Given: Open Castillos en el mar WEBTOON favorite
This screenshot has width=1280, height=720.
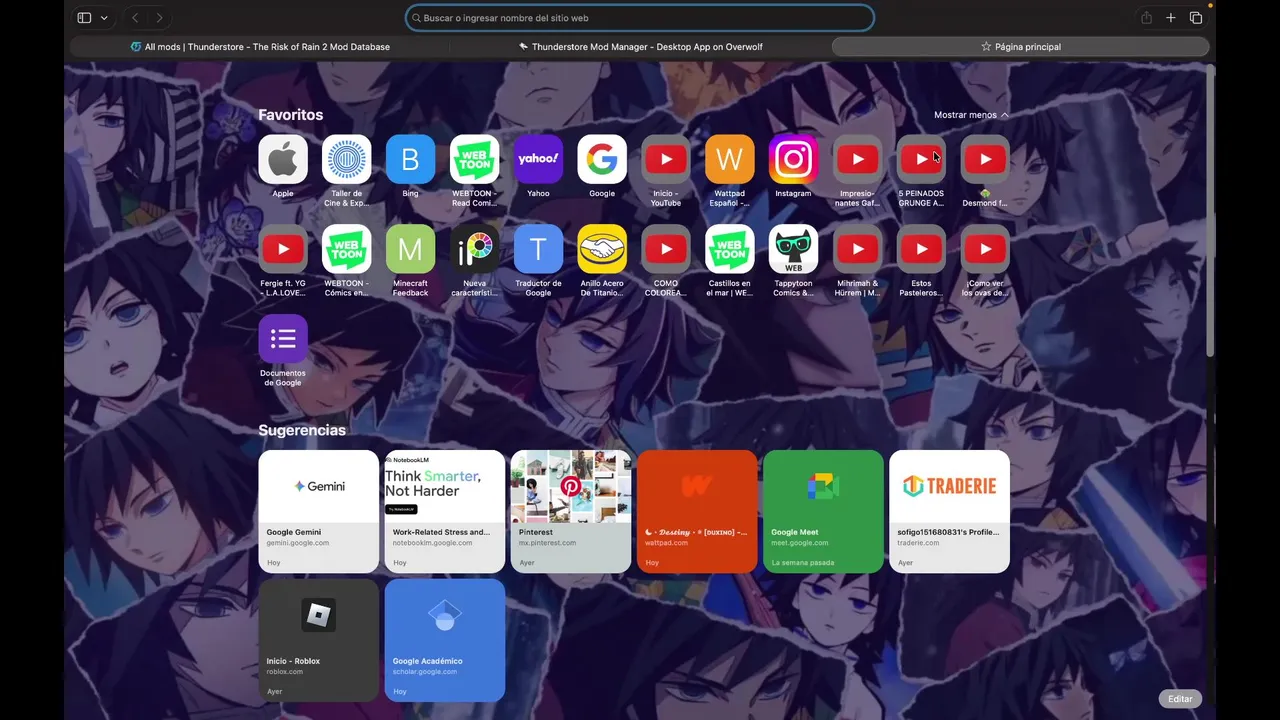Looking at the screenshot, I should pyautogui.click(x=730, y=249).
